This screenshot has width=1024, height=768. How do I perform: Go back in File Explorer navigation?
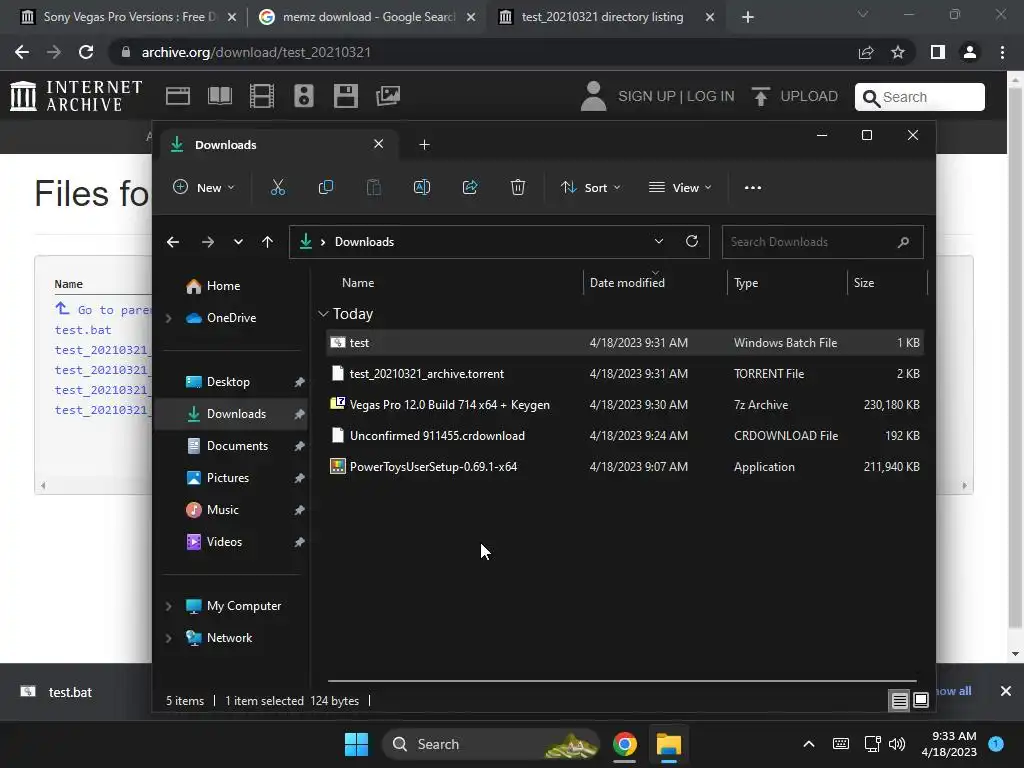(x=173, y=242)
